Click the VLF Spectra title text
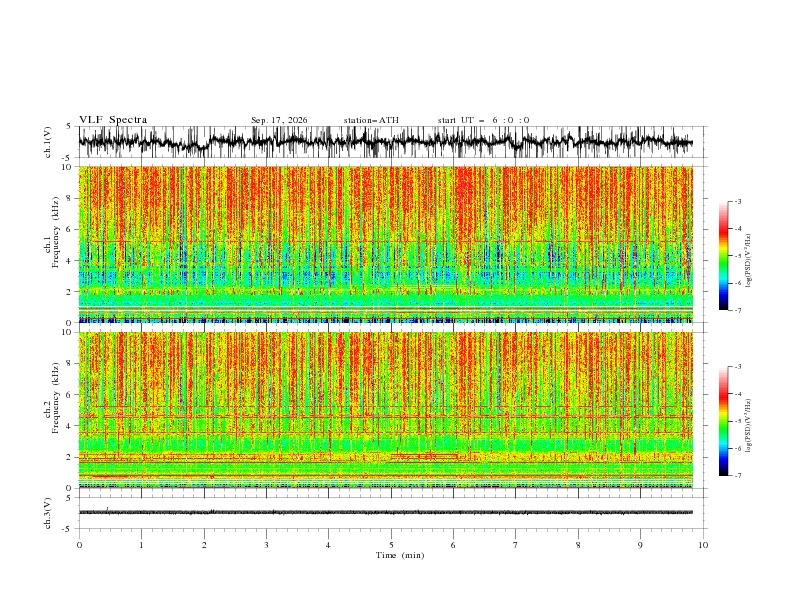This screenshot has height=612, width=792. pyautogui.click(x=113, y=120)
